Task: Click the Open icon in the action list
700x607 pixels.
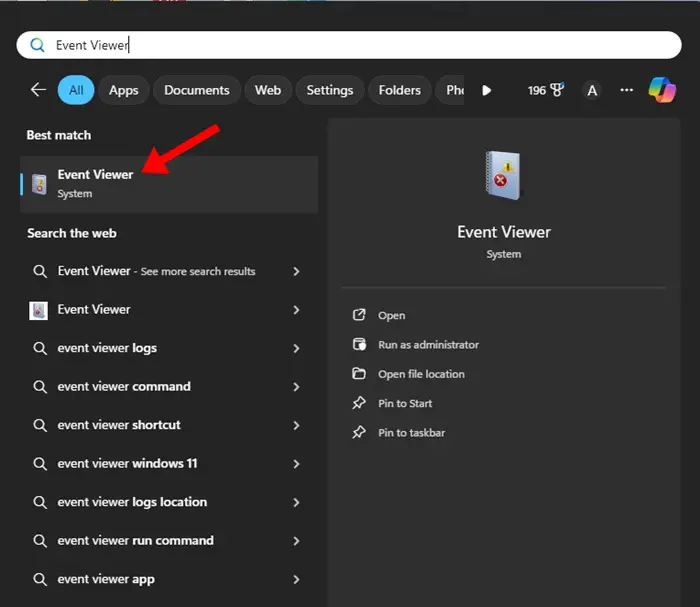Action: coord(359,315)
